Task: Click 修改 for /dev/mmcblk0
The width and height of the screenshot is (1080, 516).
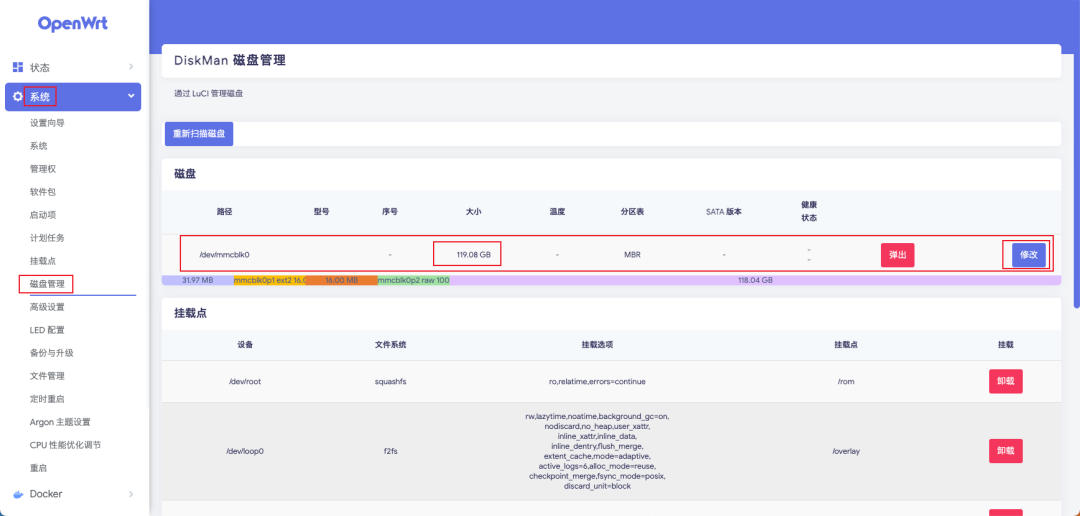Action: (x=1029, y=255)
